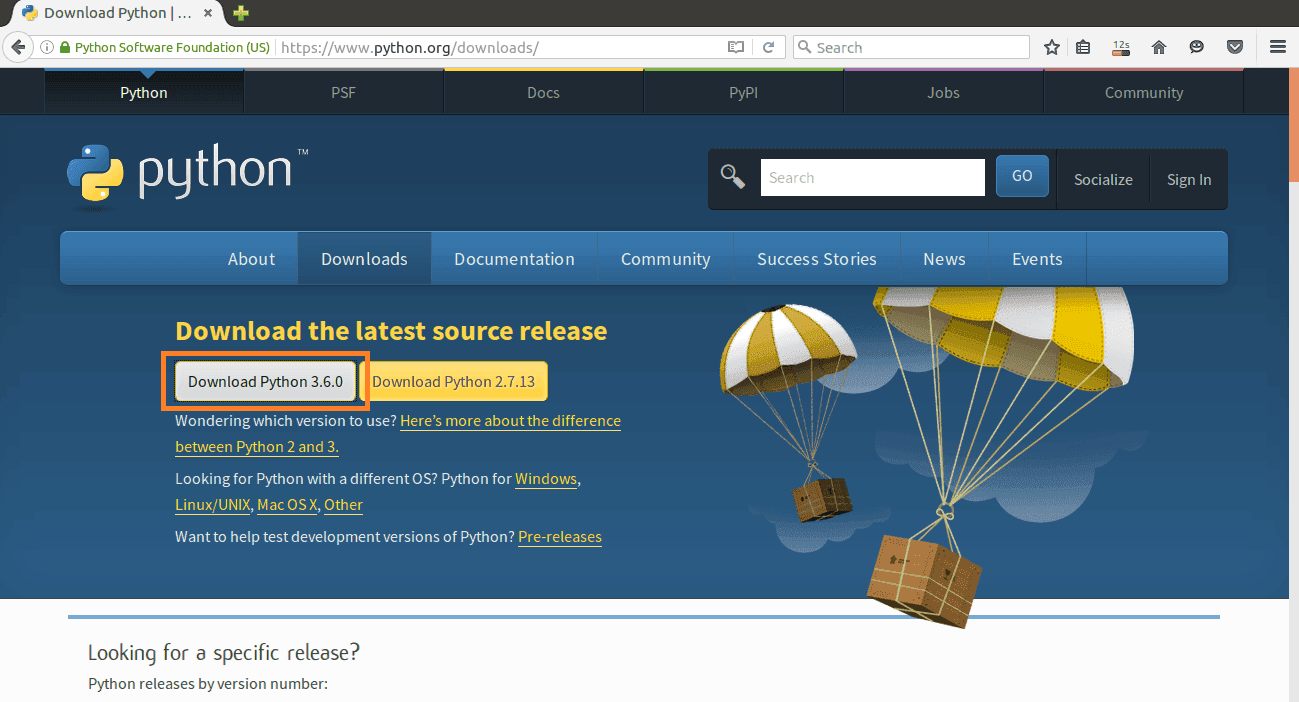Click the python.org site Search input
Screen dimensions: 1299x702
pos(873,178)
